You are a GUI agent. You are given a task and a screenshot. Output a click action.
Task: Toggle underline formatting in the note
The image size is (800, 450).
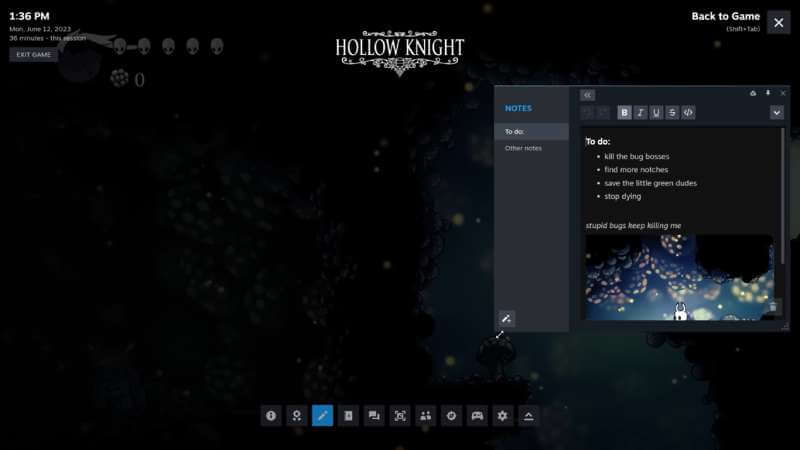coord(656,113)
